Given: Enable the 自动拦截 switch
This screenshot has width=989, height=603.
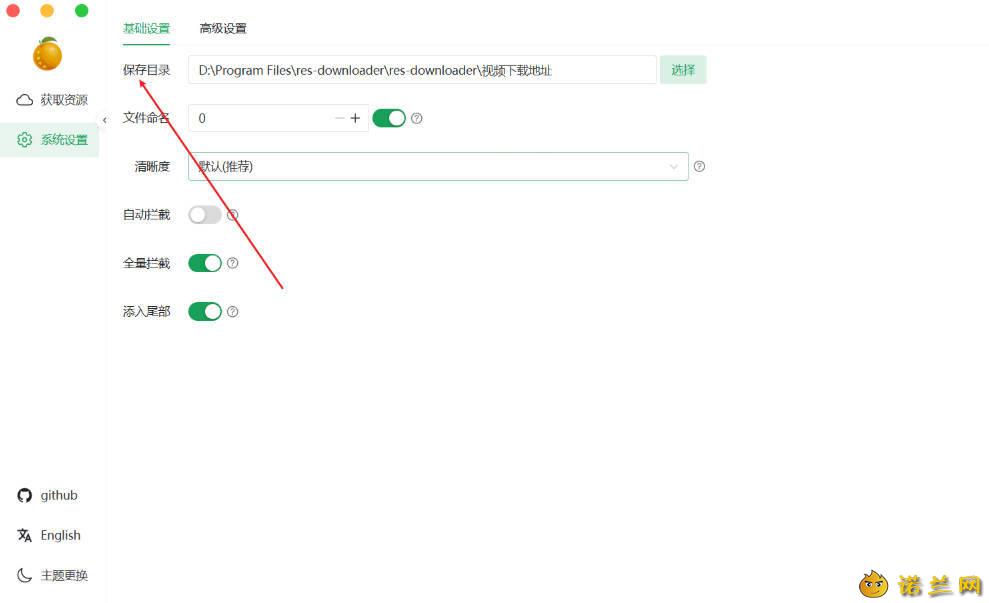Looking at the screenshot, I should (205, 215).
